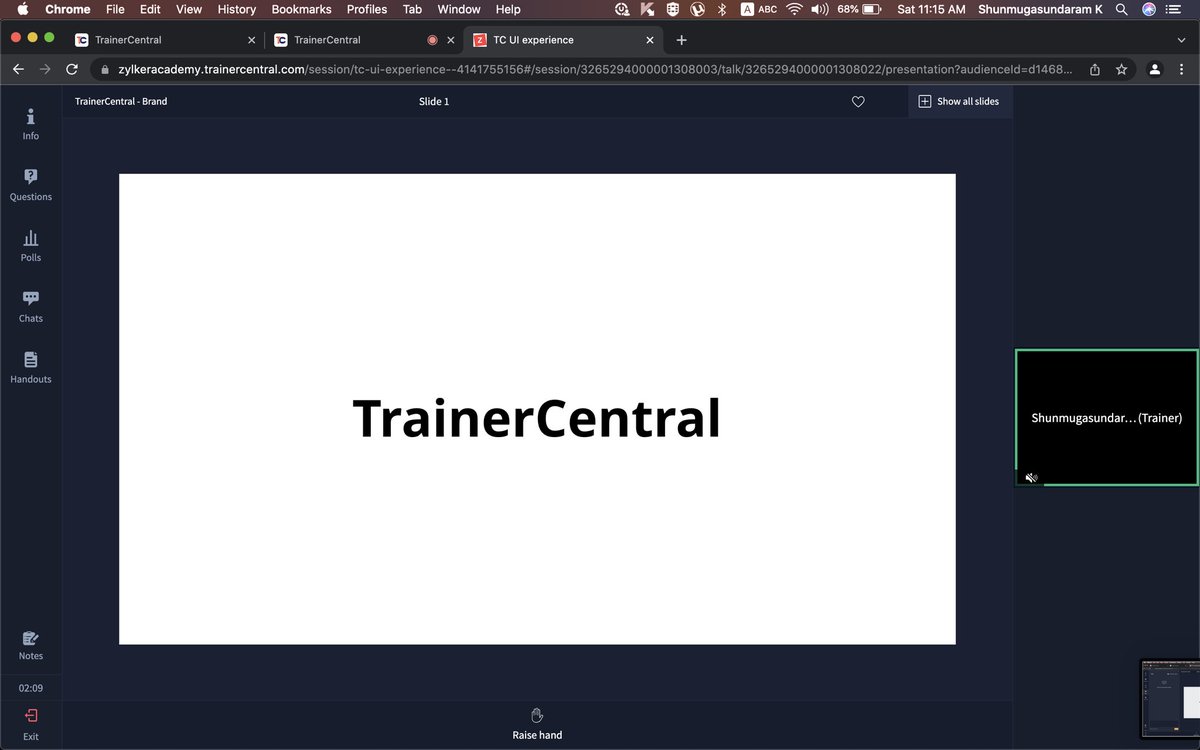Click the 02:09 session timer

[31, 688]
